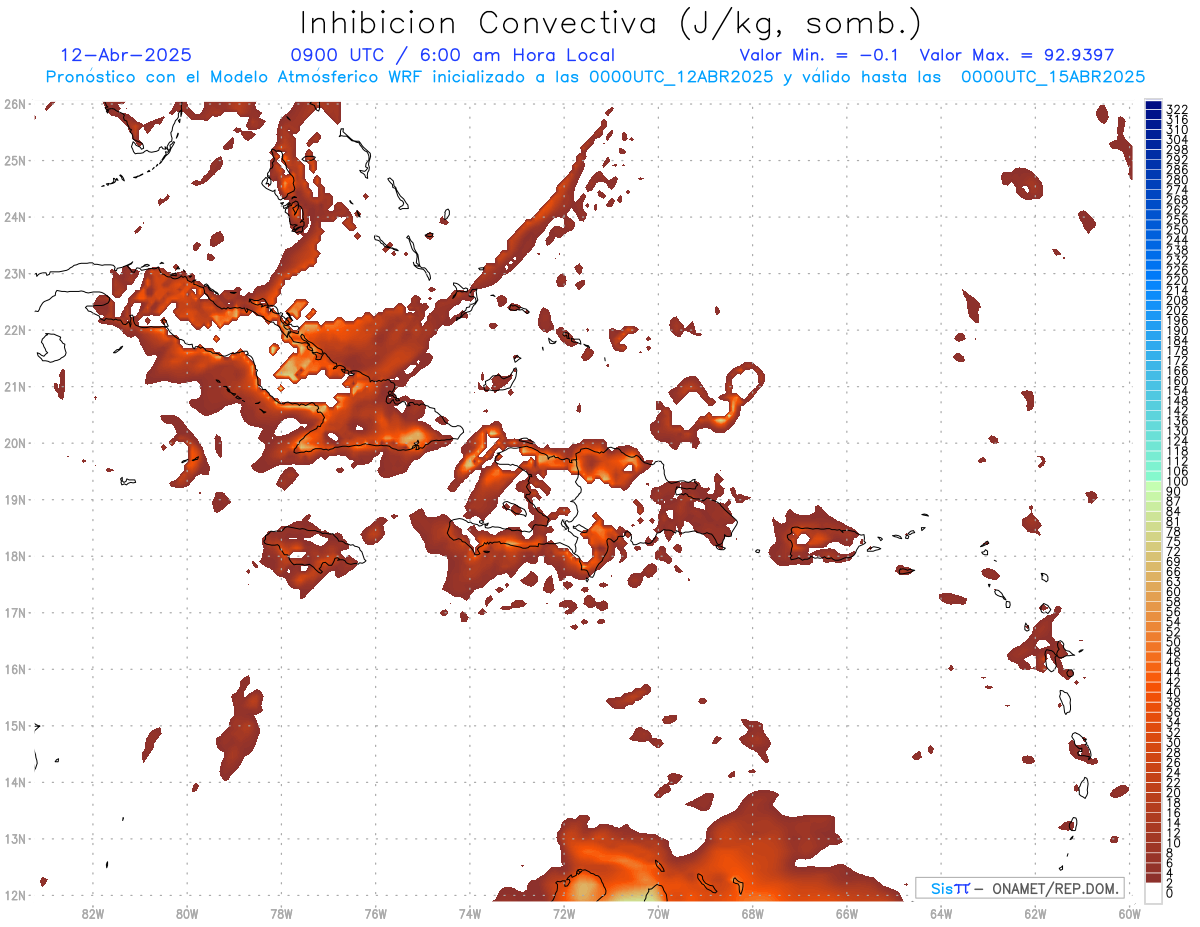Select the light green 100 swatch on the color scale
Image resolution: width=1200 pixels, height=927 pixels.
pyautogui.click(x=1153, y=484)
